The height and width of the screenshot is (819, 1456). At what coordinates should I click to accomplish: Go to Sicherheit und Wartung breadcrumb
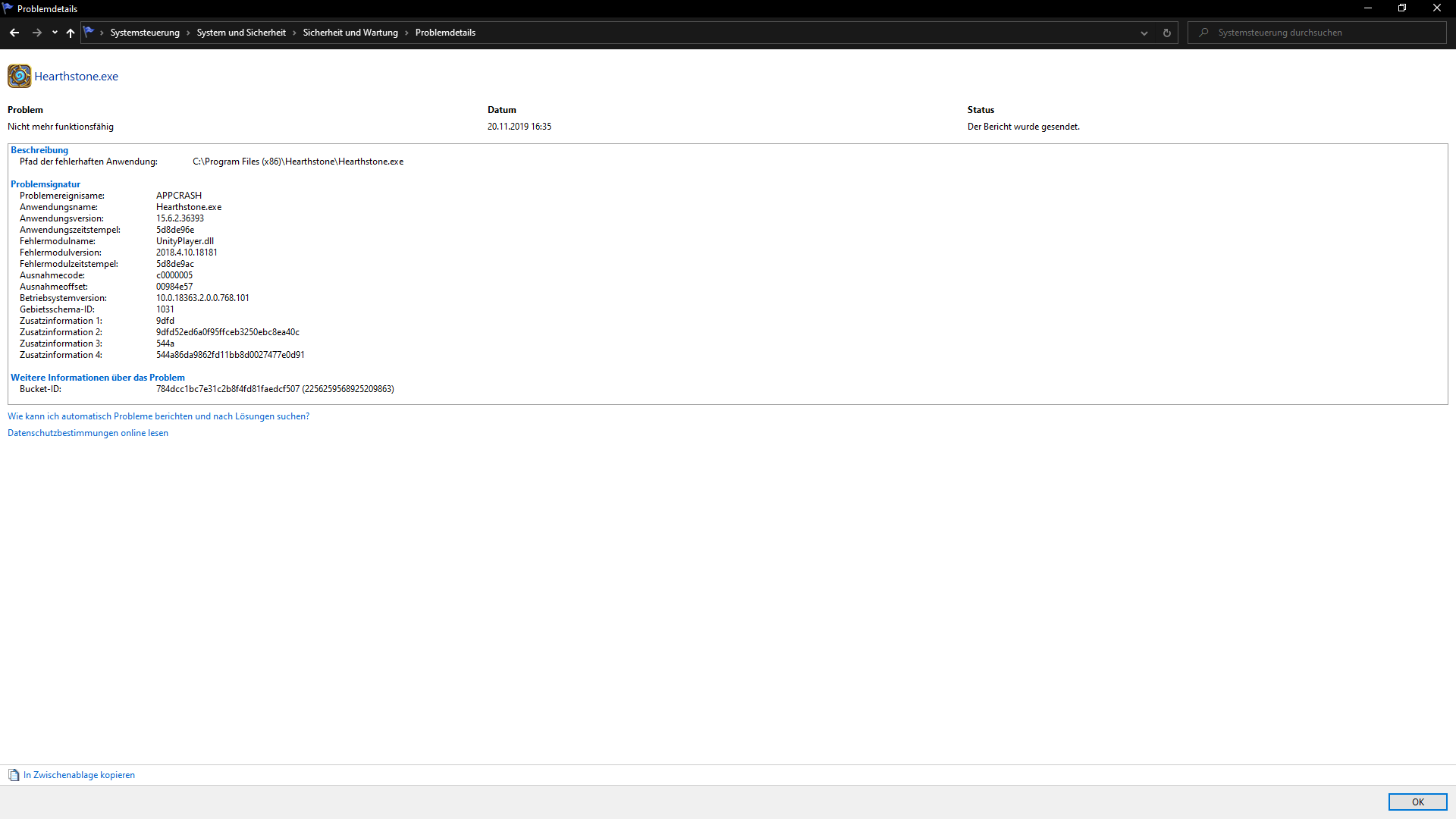pyautogui.click(x=350, y=33)
